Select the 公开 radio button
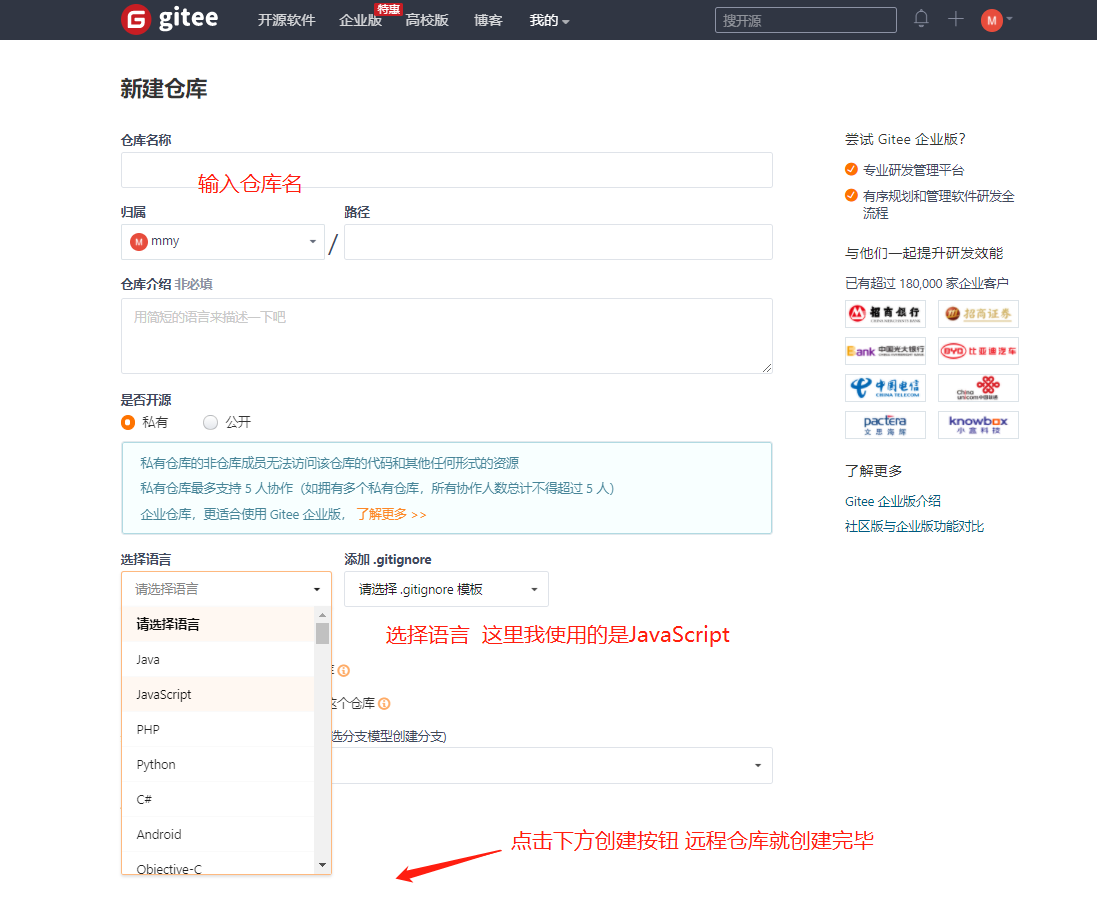This screenshot has height=902, width=1097. point(210,422)
